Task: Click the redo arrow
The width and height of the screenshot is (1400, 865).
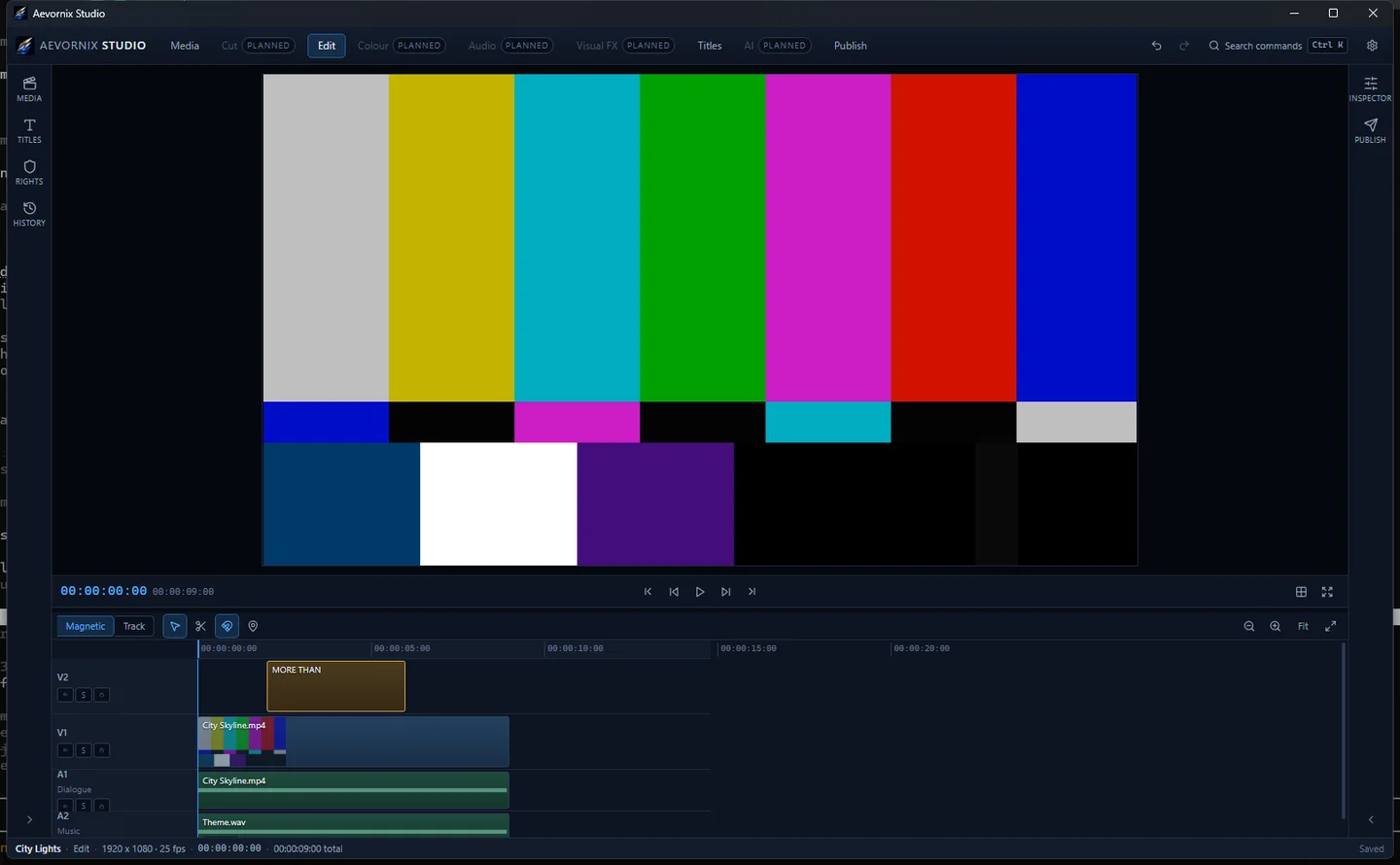Action: pyautogui.click(x=1184, y=46)
